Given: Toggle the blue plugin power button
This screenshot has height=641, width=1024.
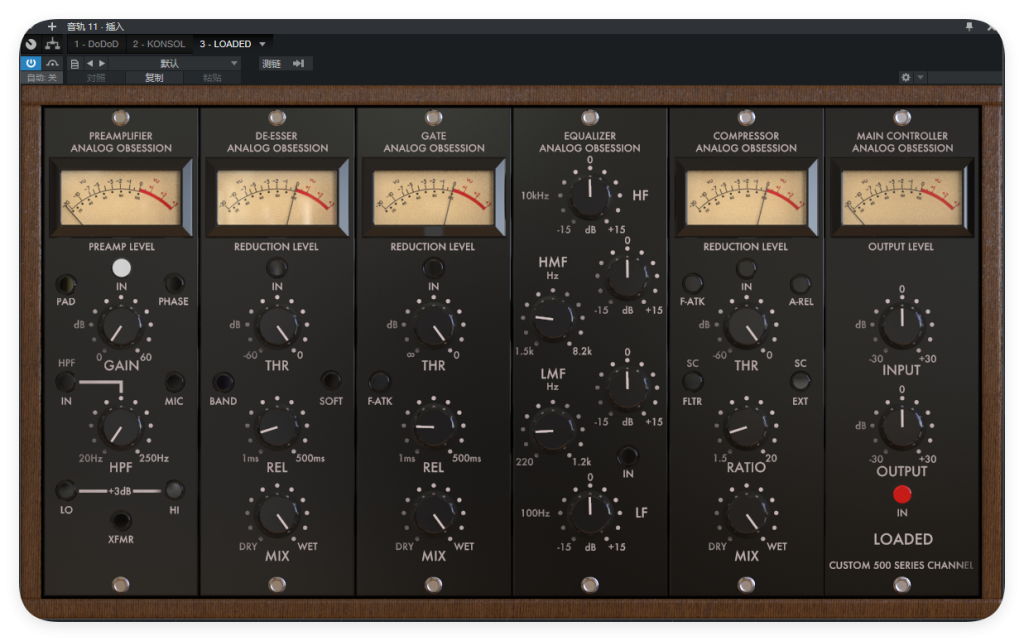Looking at the screenshot, I should 31,63.
